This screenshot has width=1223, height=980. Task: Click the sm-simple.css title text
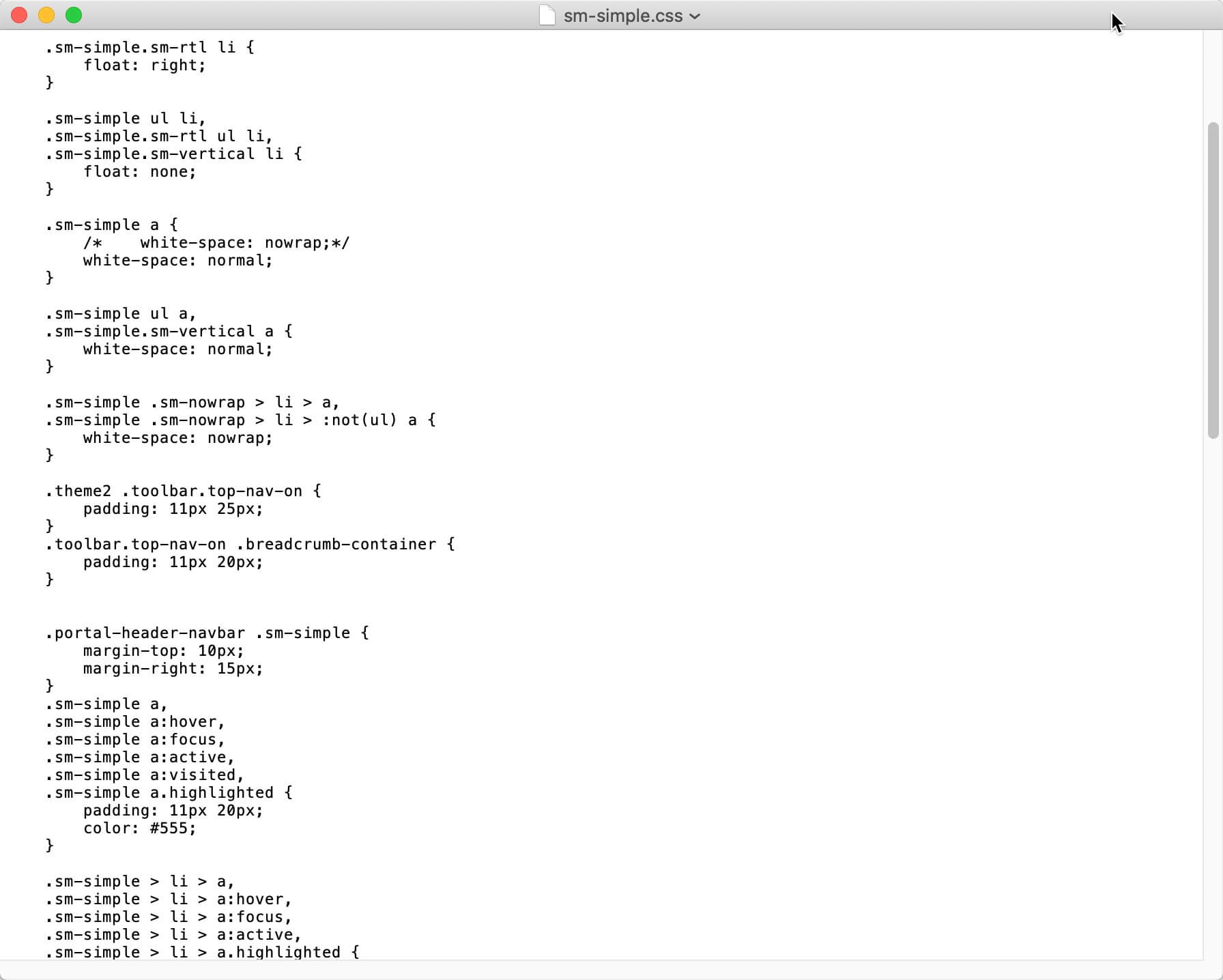[623, 16]
